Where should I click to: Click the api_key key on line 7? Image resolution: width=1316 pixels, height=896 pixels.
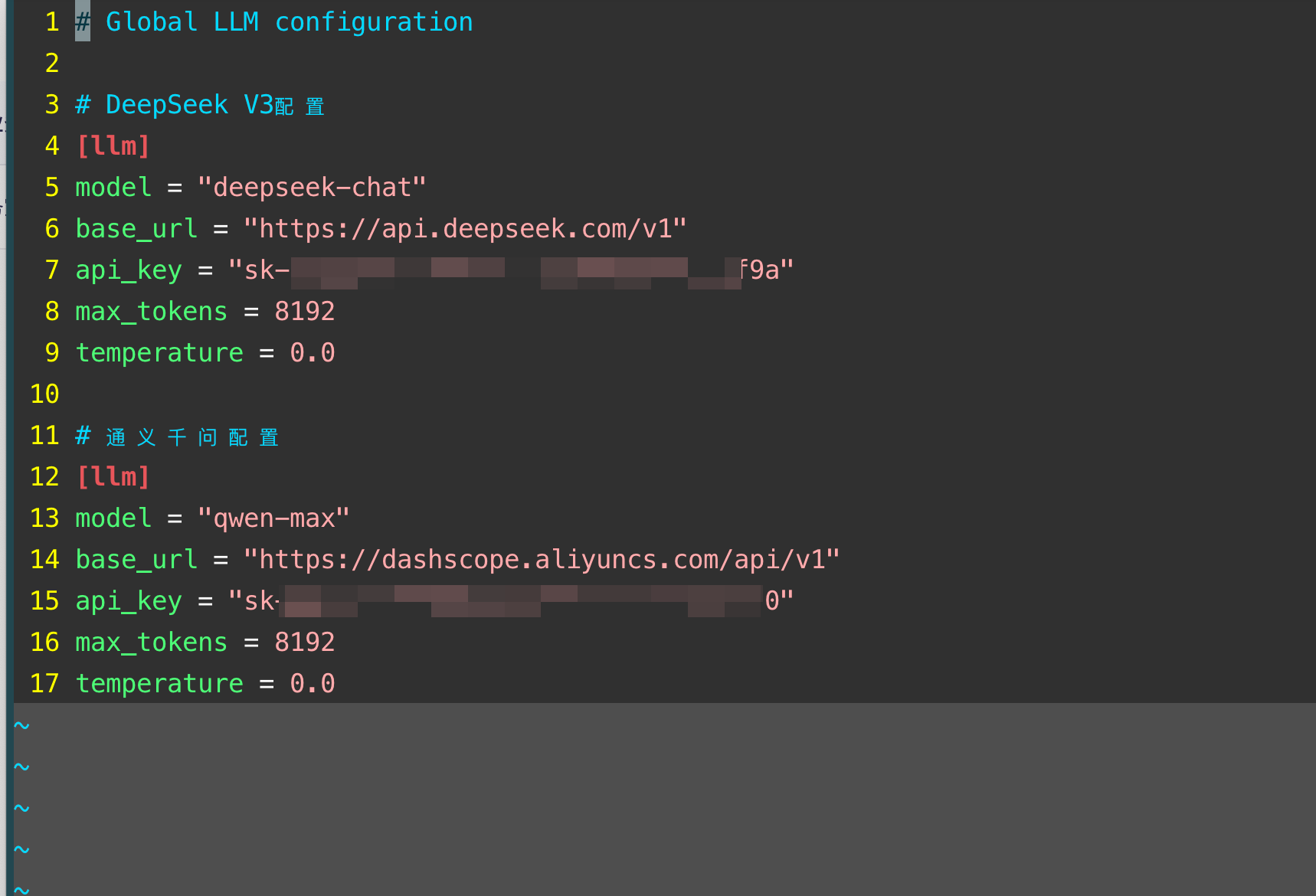coord(128,270)
